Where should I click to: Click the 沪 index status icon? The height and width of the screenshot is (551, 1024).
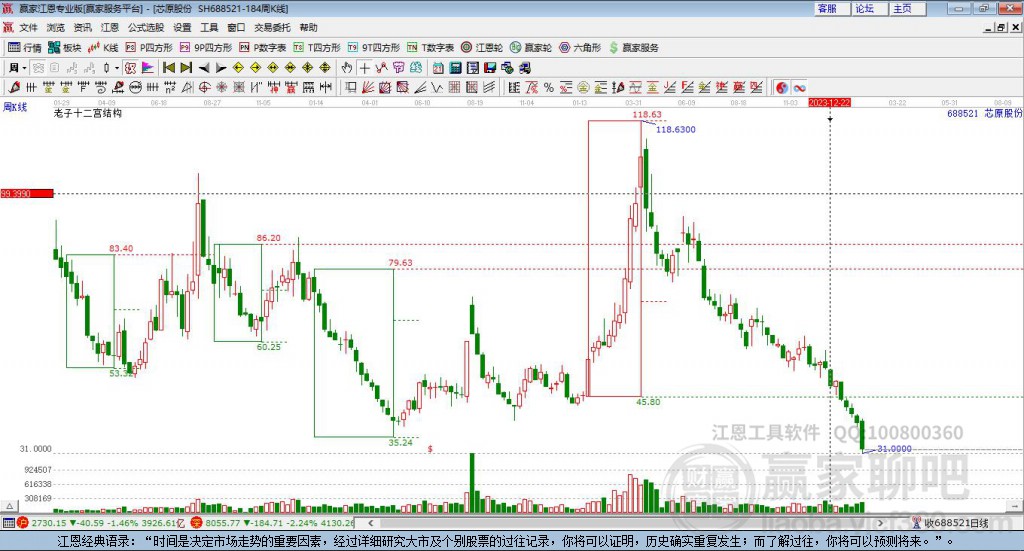[23, 522]
